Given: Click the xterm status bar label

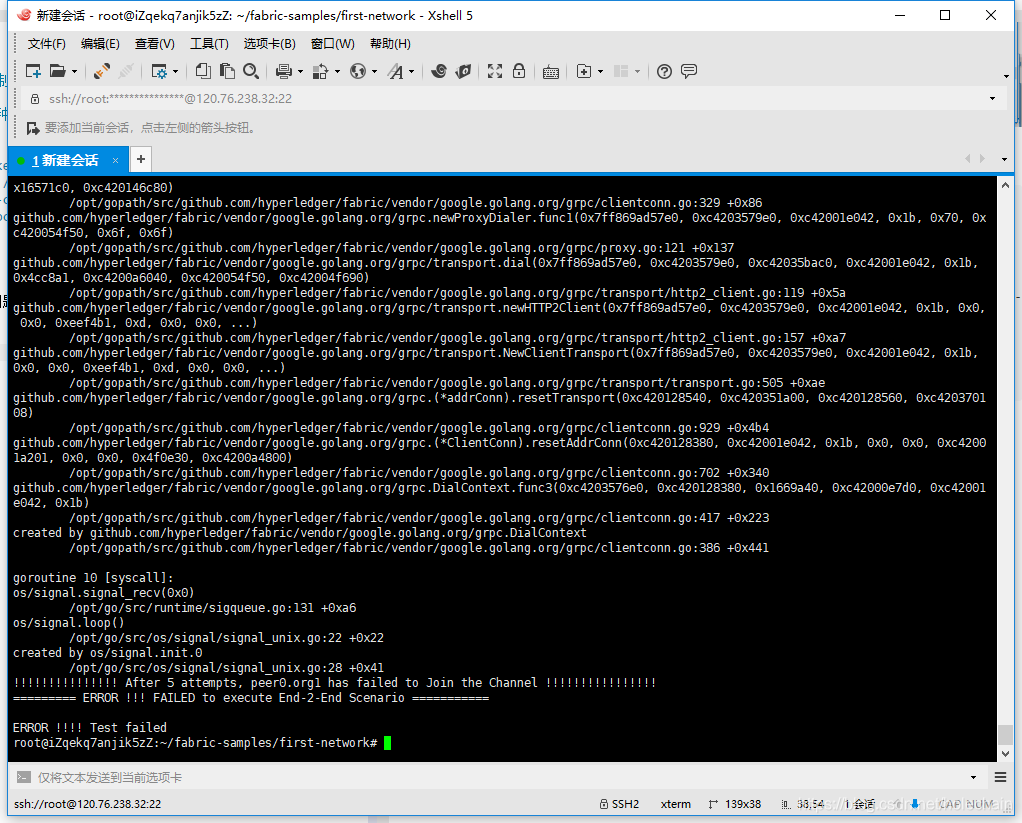Looking at the screenshot, I should 675,804.
